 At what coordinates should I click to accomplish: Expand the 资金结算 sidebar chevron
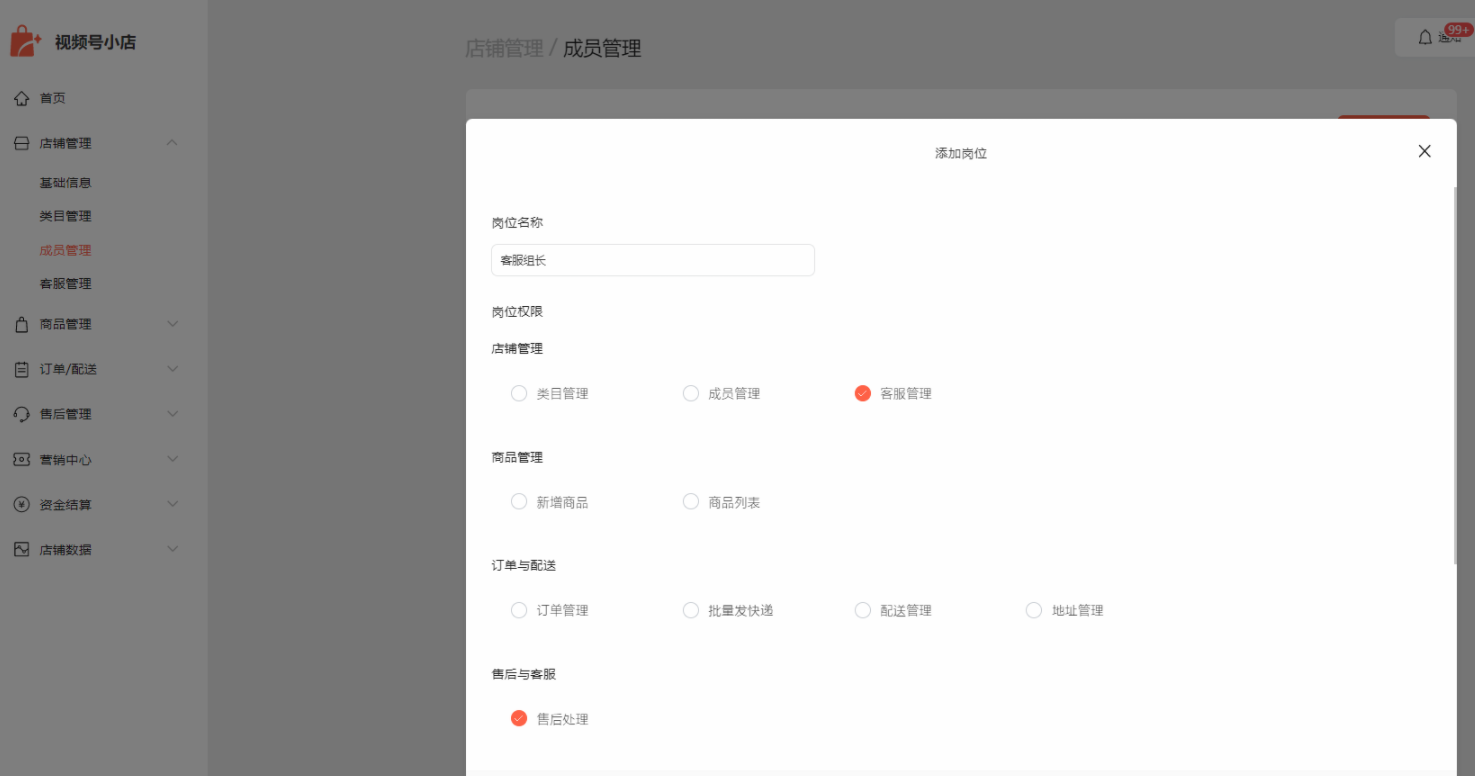[x=172, y=504]
